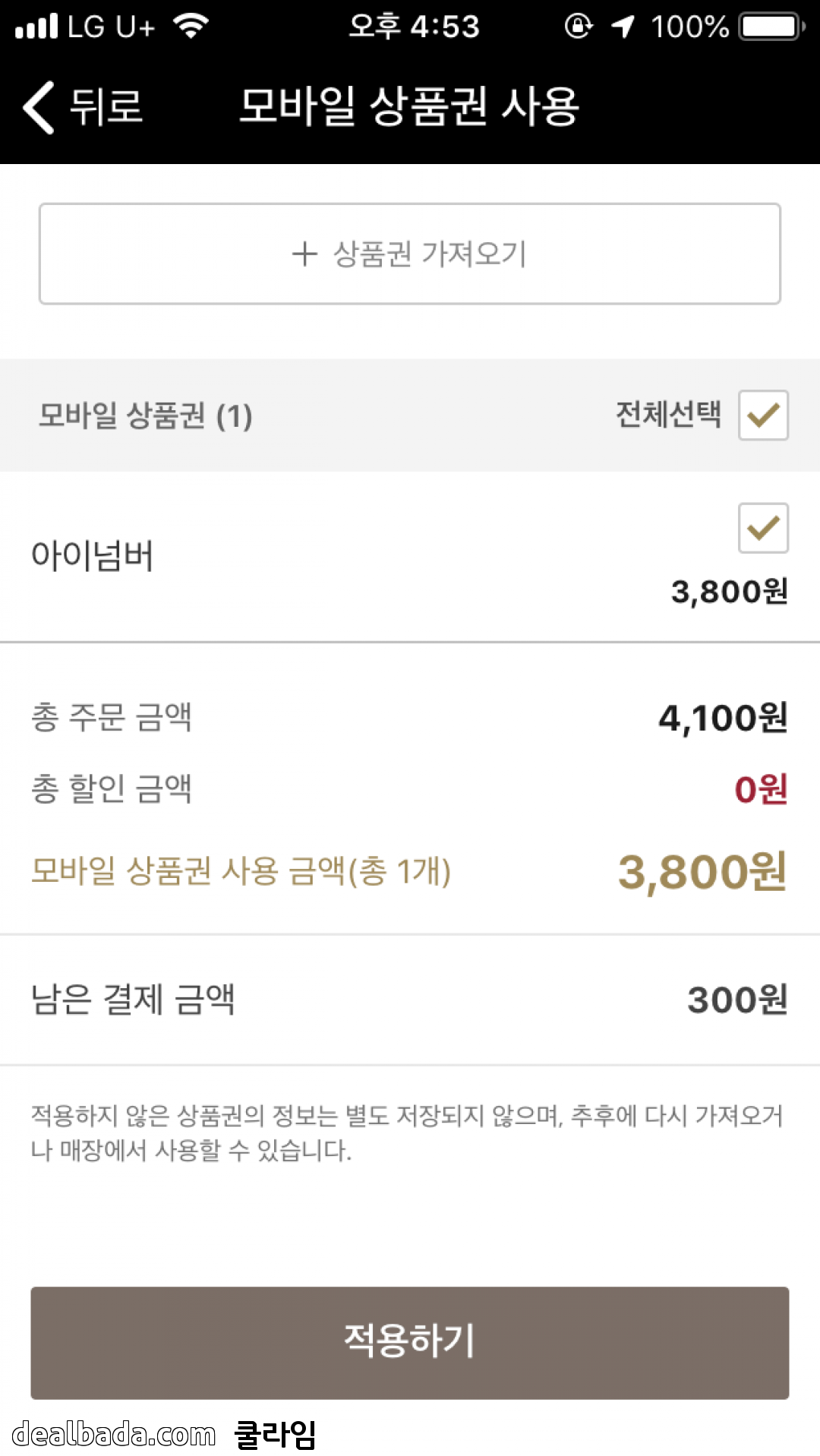
Task: Tap the 오후 4:53 clock
Action: pos(414,27)
